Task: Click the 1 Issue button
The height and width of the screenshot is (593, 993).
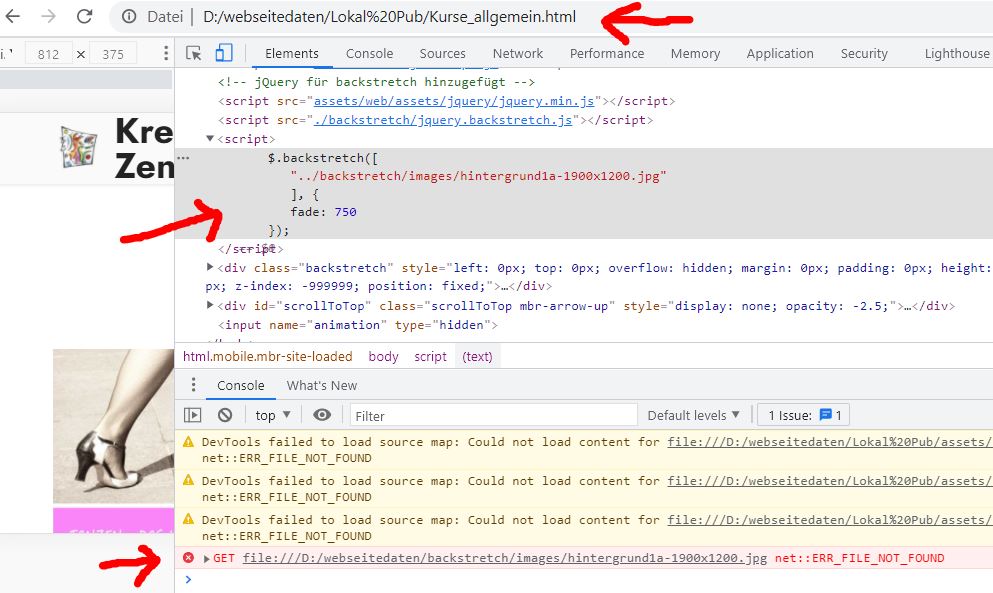Action: click(804, 415)
